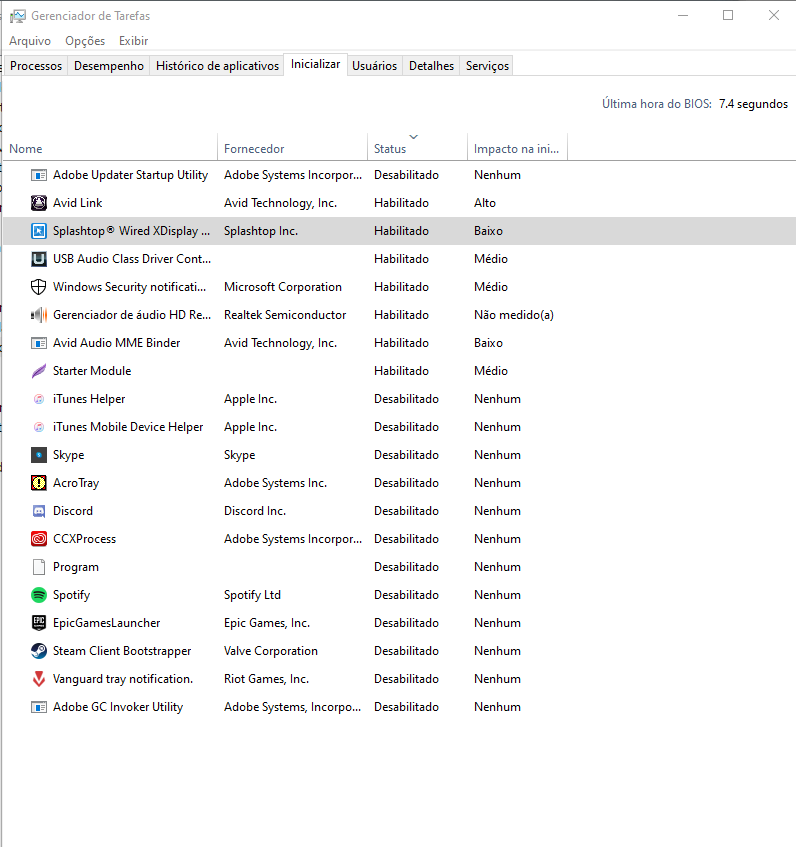Switch to the Desempenho tab

[x=109, y=66]
